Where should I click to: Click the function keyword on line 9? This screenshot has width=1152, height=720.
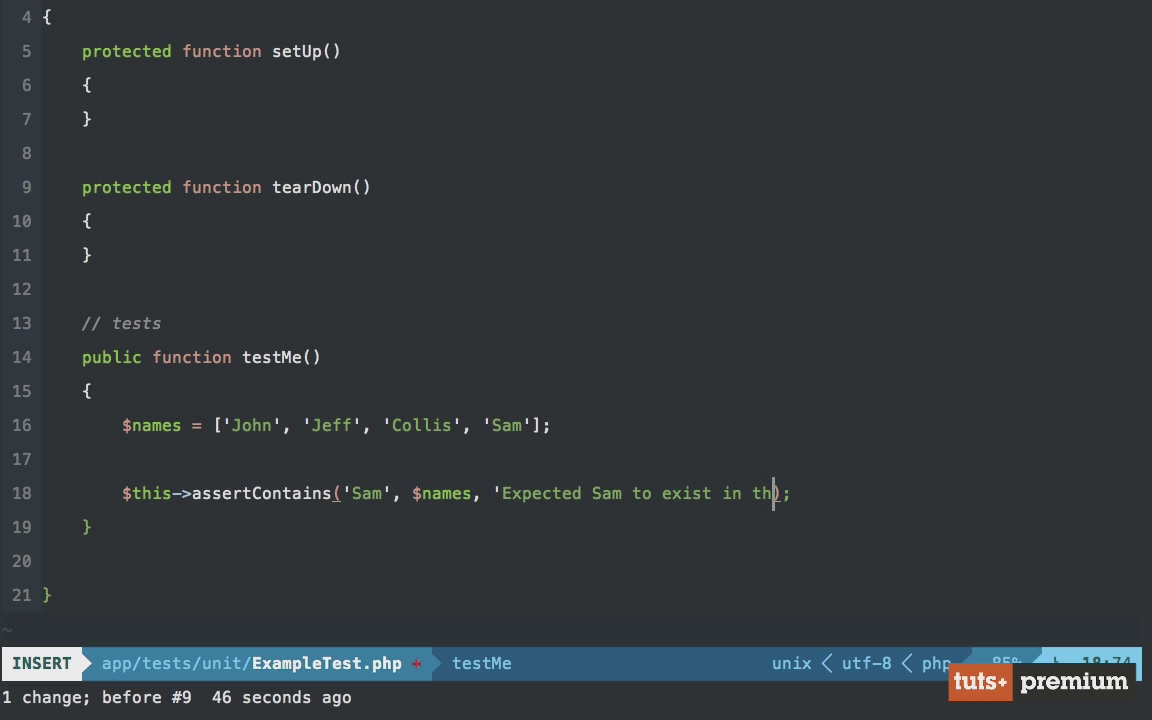click(221, 187)
